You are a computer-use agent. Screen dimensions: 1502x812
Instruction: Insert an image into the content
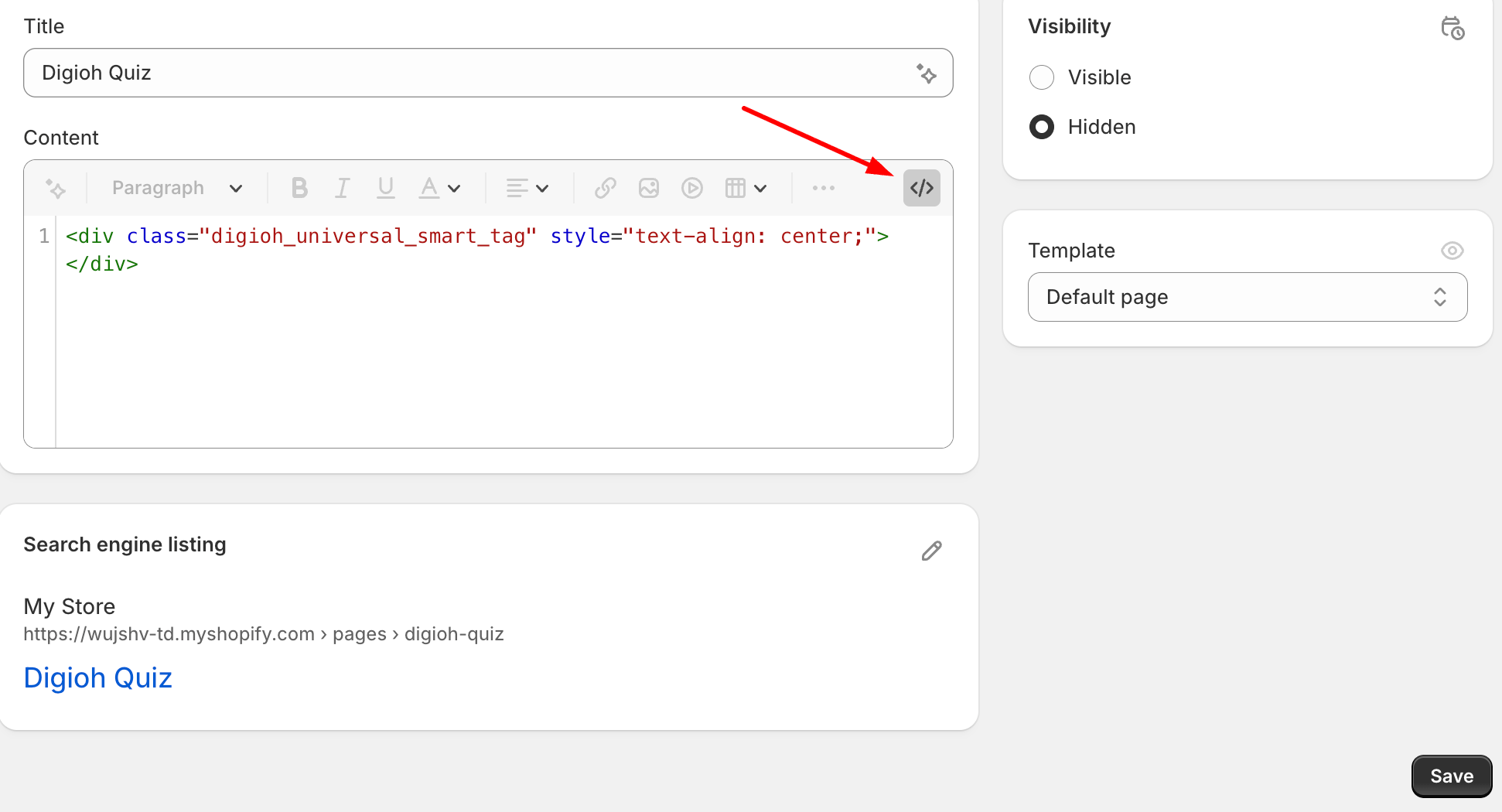pos(649,187)
